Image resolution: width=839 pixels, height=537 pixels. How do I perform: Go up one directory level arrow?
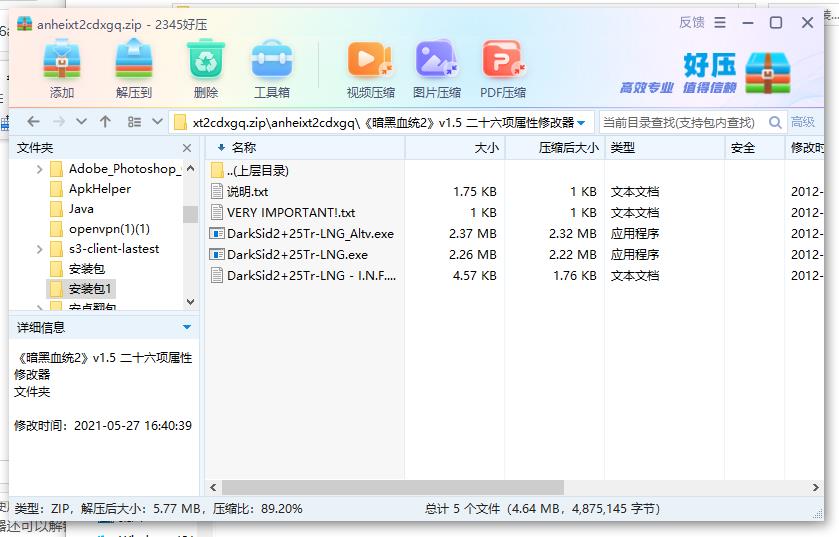tap(105, 122)
